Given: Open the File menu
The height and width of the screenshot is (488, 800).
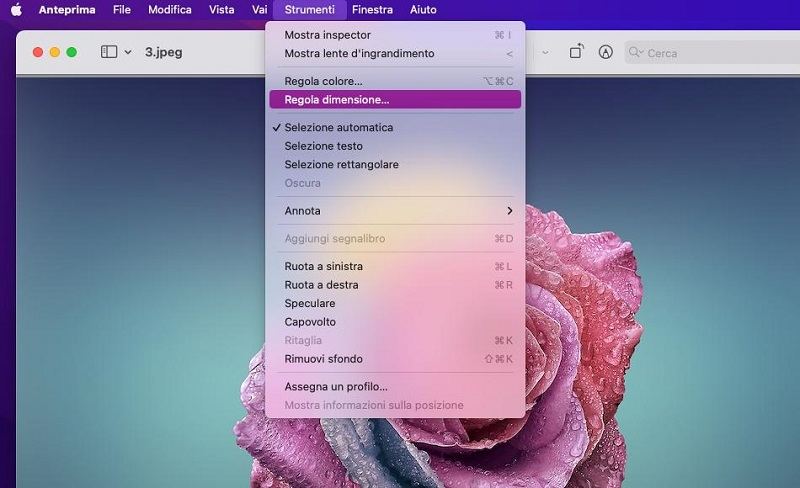Looking at the screenshot, I should tap(121, 10).
